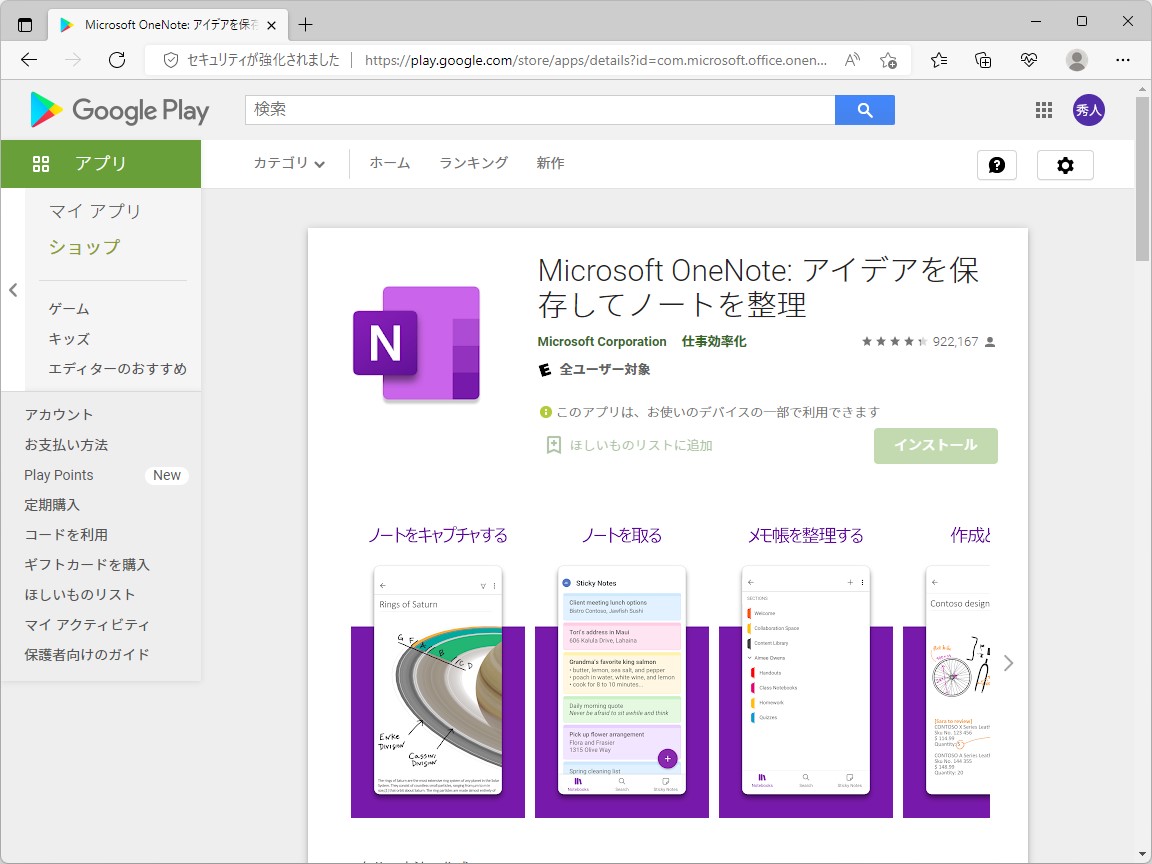Open ほしいものリスト in sidebar
This screenshot has height=864, width=1152.
point(79,595)
